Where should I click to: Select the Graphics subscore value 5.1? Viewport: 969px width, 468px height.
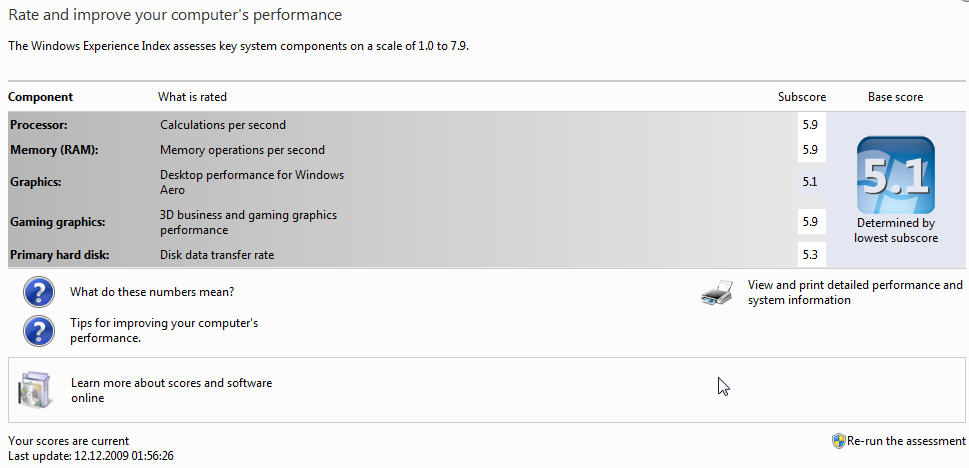tap(810, 182)
